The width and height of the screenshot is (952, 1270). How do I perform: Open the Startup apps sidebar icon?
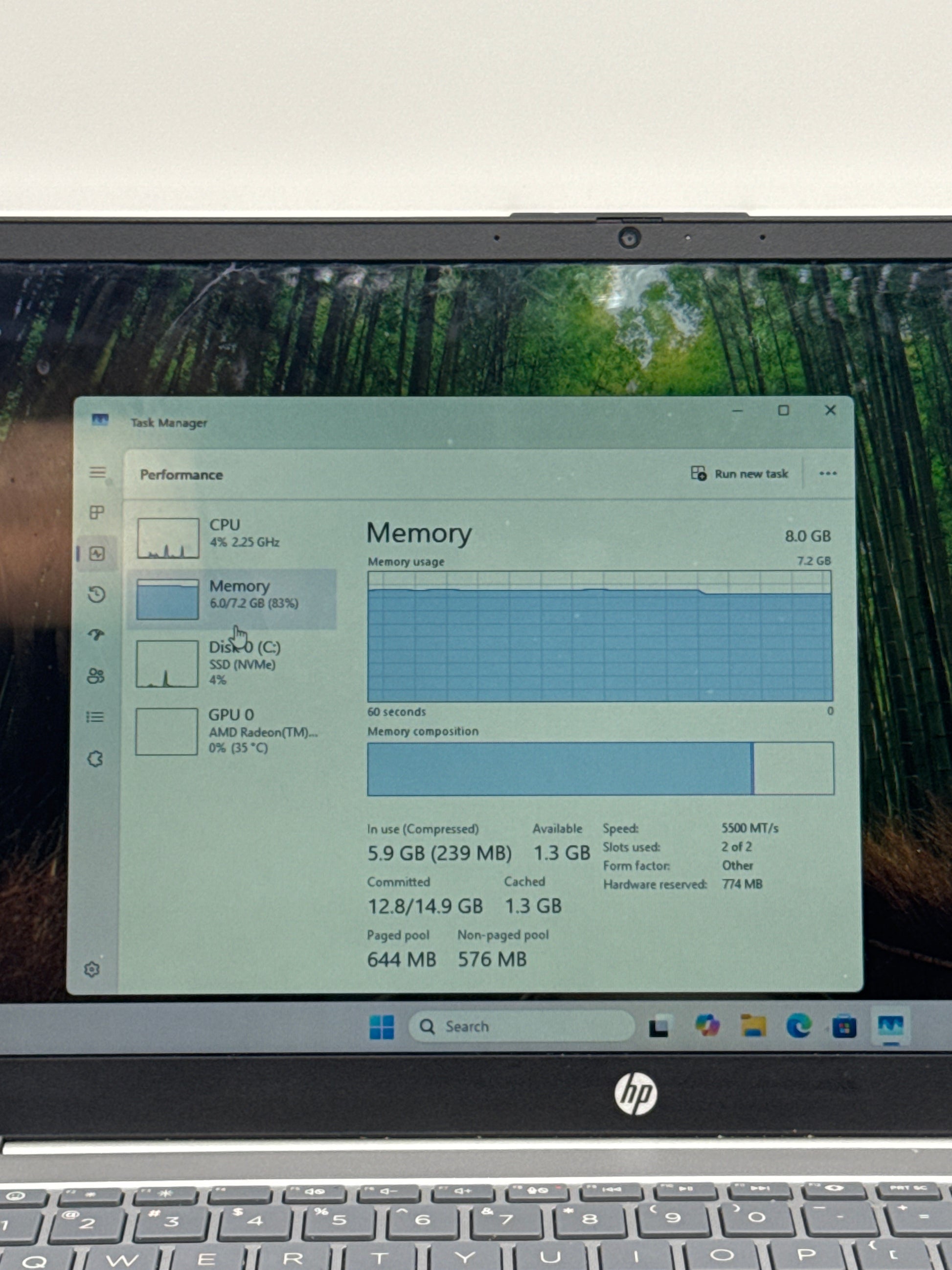(96, 634)
